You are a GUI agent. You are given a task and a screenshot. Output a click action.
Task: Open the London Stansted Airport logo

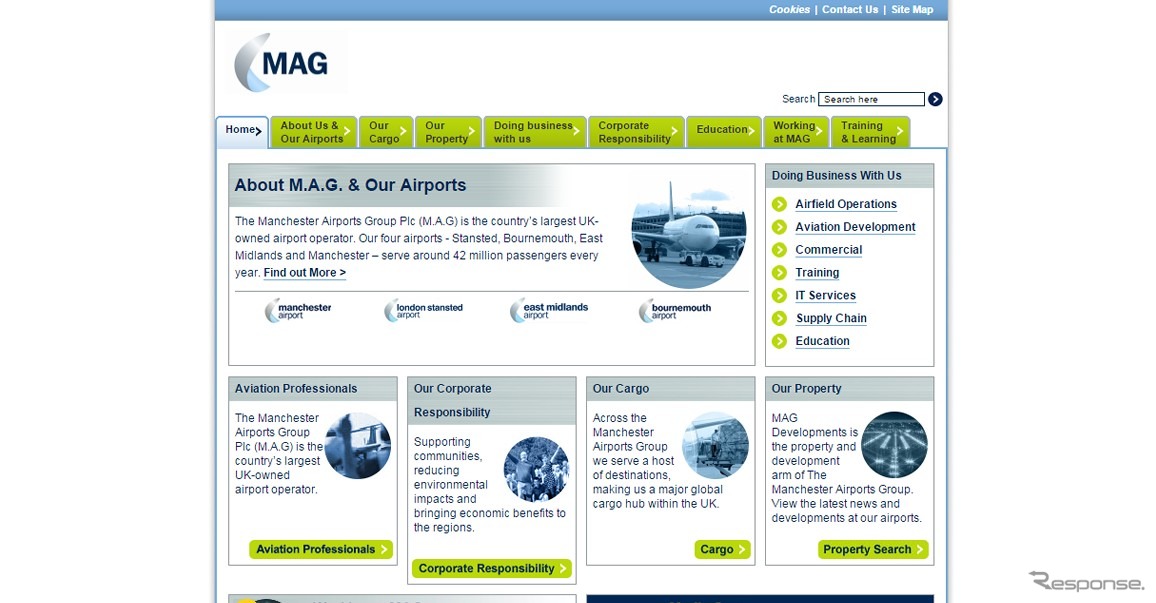coord(423,310)
